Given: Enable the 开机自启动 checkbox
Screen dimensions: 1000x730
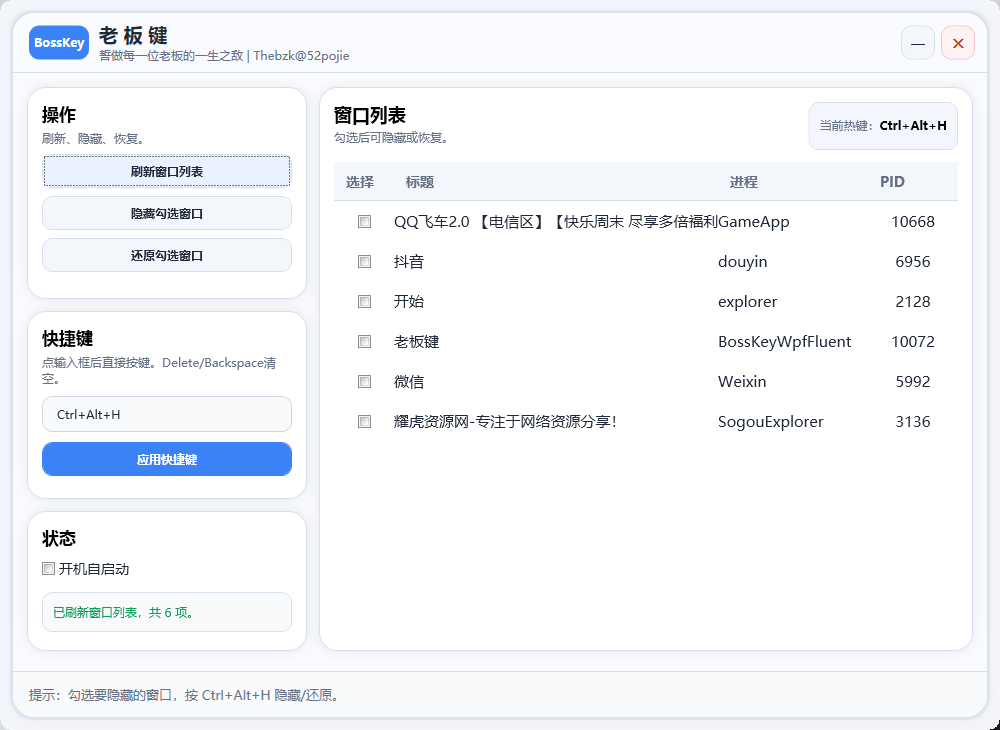Looking at the screenshot, I should (49, 569).
